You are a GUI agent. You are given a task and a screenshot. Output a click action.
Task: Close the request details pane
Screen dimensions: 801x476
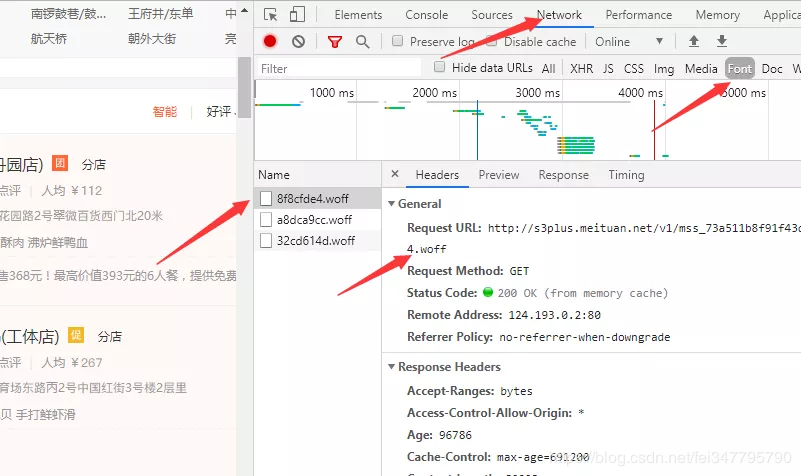[x=394, y=174]
